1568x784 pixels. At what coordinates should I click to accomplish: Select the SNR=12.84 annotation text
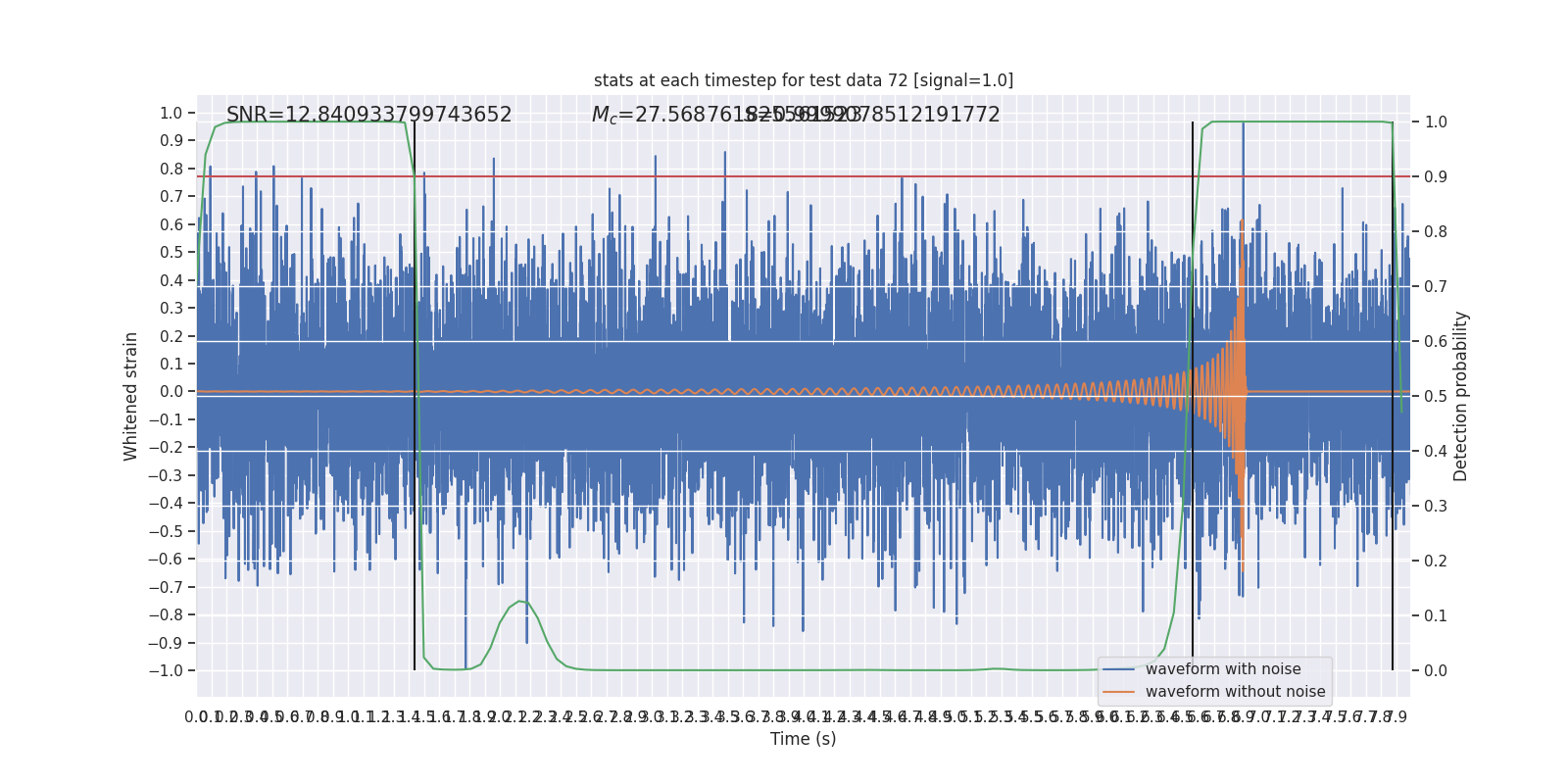[368, 115]
